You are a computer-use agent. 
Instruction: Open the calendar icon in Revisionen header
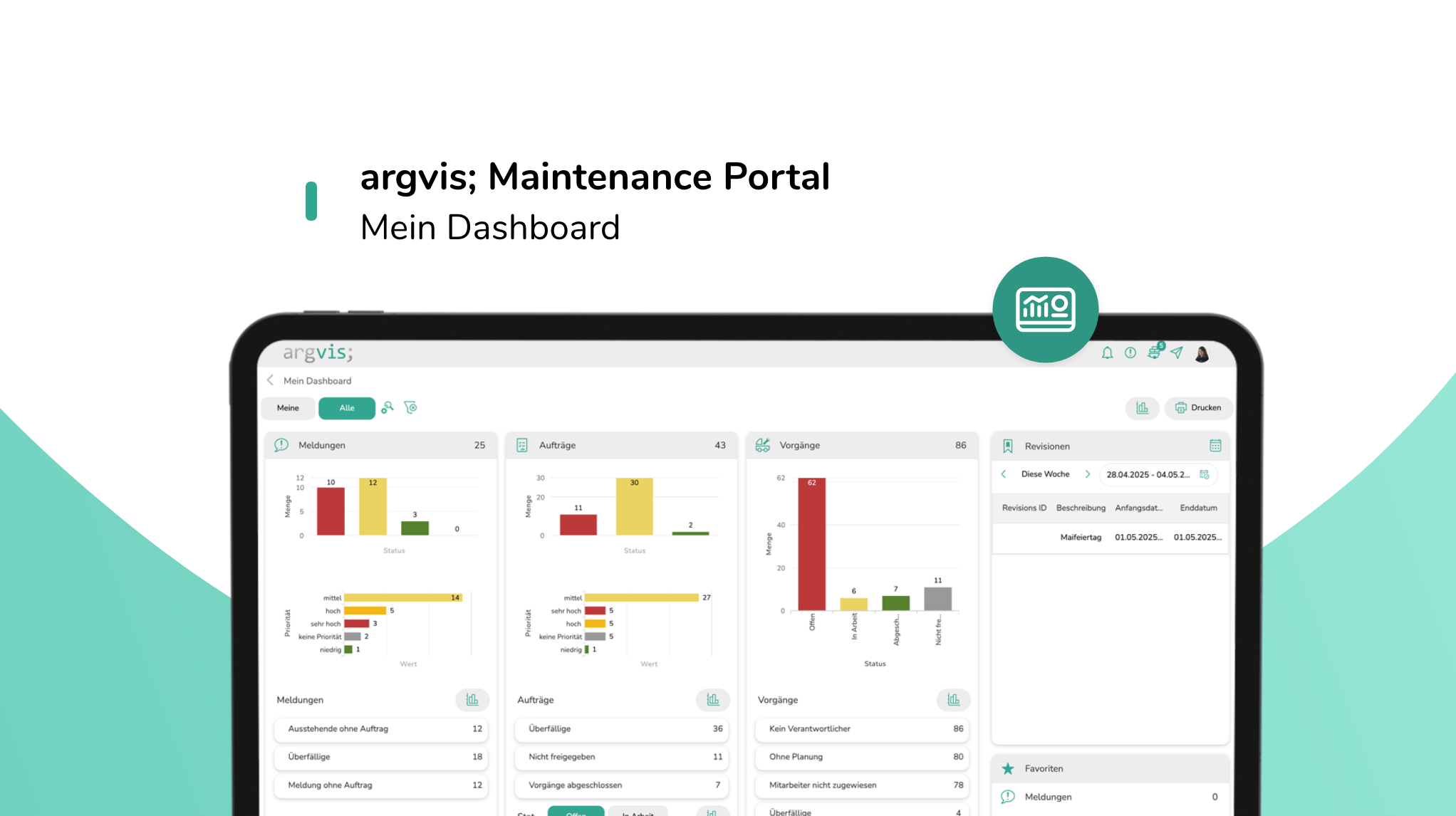1215,446
